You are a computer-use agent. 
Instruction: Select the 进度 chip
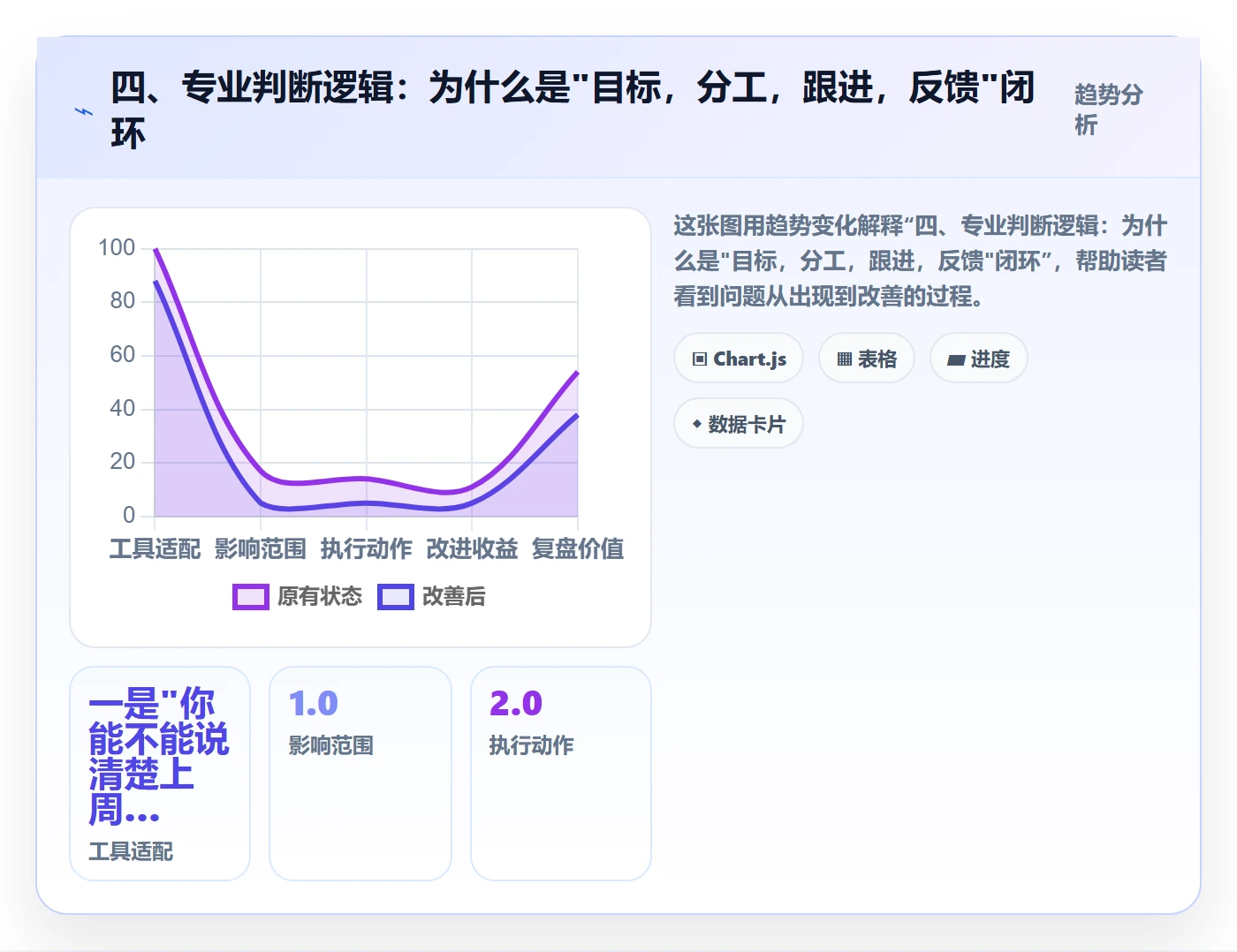pos(978,359)
